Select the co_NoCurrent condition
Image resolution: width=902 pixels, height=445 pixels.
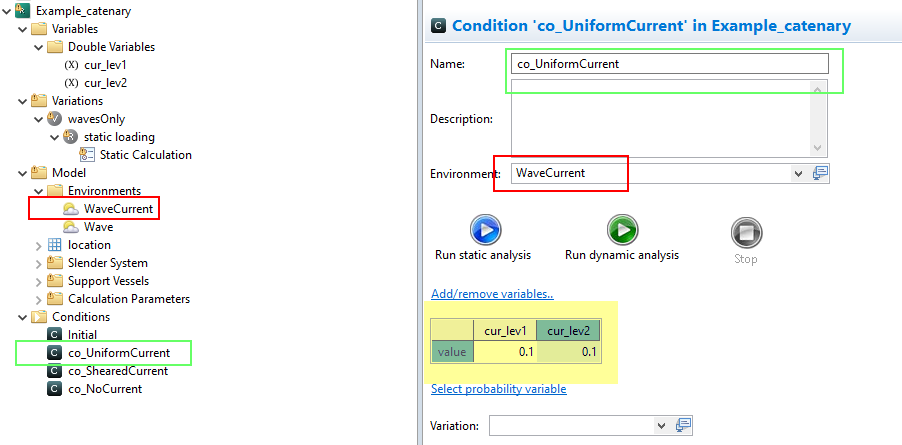tap(104, 389)
